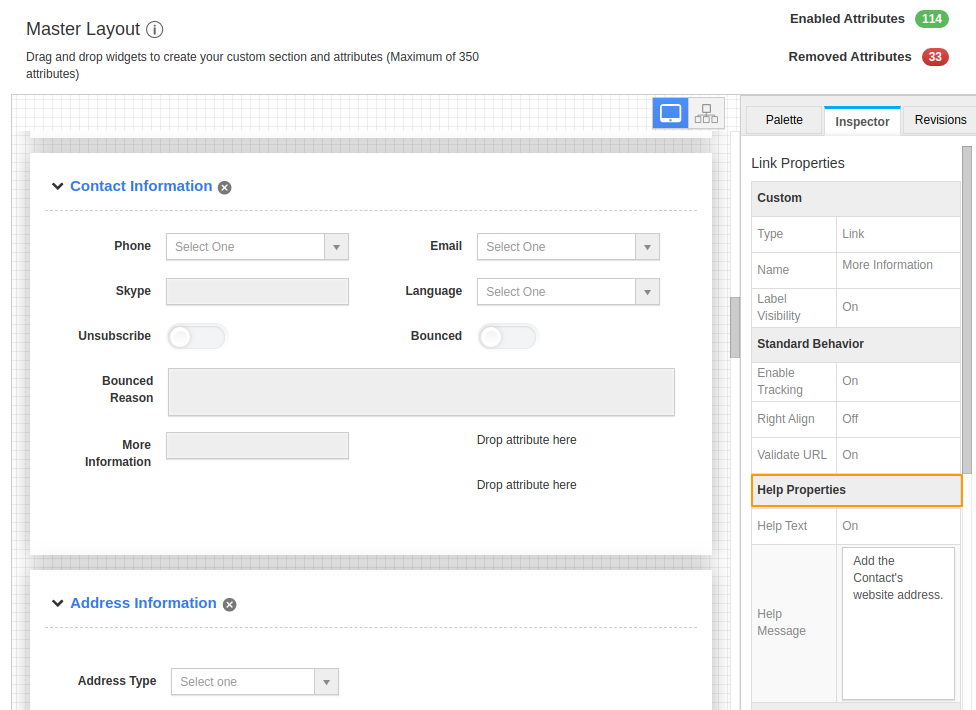Click the Skype input field
Viewport: 976px width, 710px height.
(257, 292)
